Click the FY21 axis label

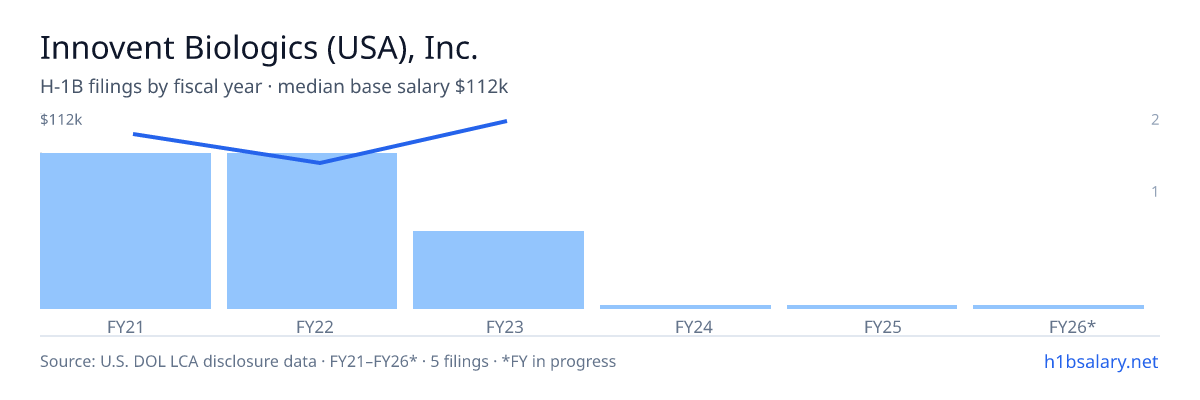(x=125, y=326)
